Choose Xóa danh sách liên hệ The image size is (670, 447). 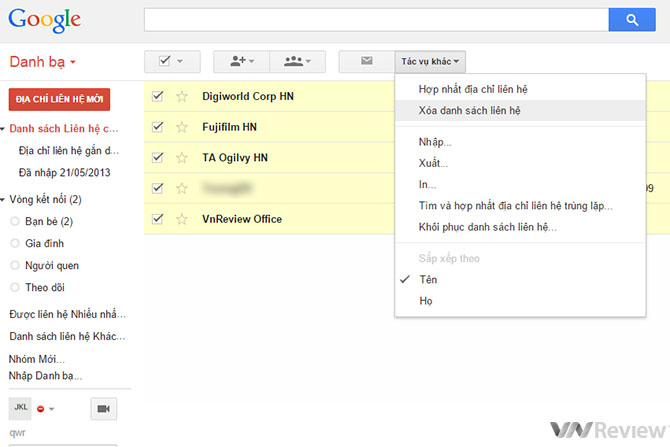coord(468,111)
